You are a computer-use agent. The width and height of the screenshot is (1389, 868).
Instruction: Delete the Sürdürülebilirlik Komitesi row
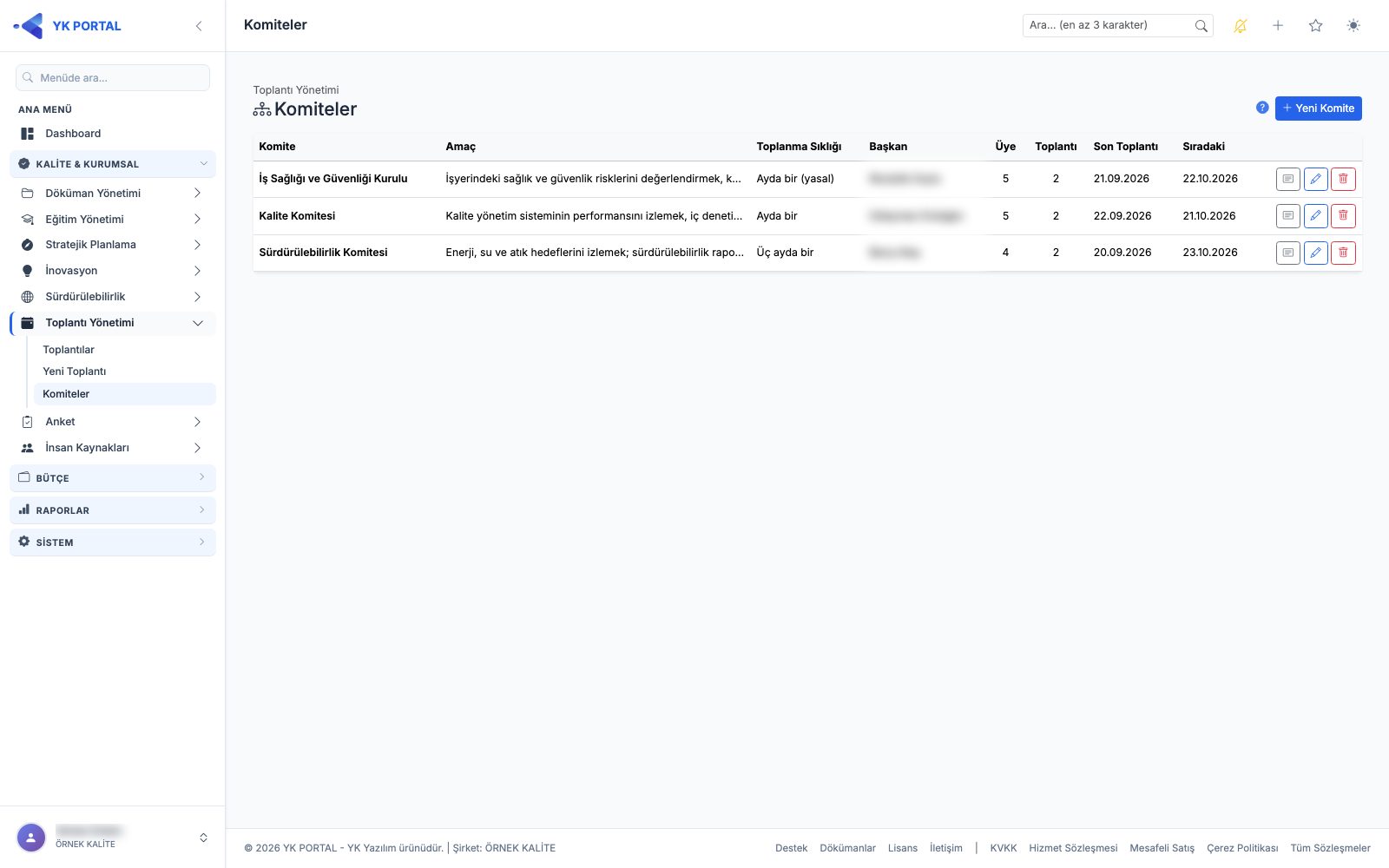pyautogui.click(x=1343, y=253)
